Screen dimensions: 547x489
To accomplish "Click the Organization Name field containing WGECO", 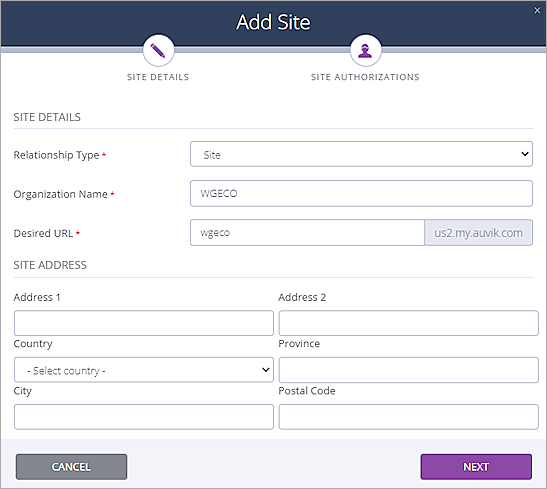I will tap(361, 193).
